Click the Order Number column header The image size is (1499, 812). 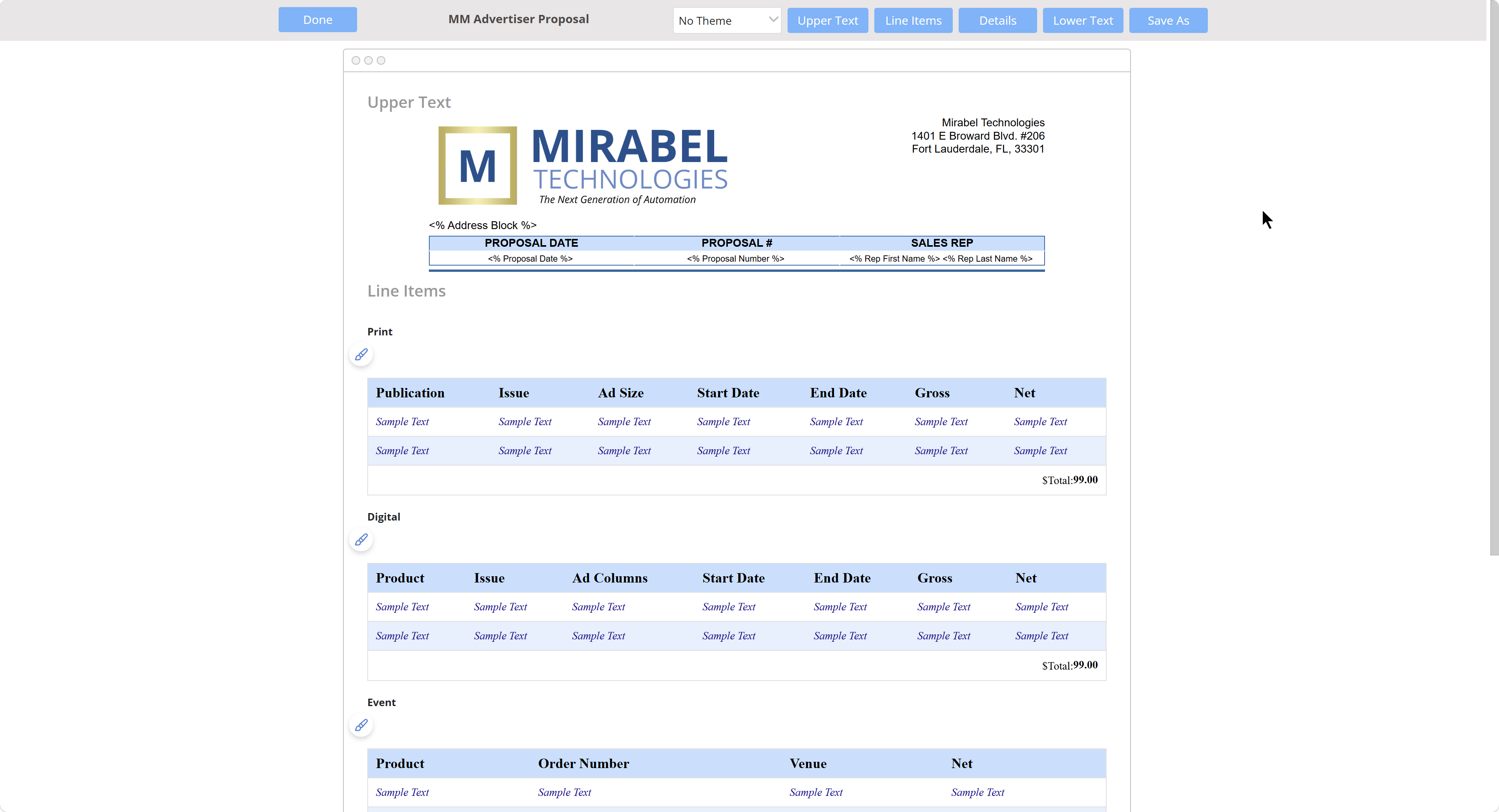click(583, 764)
